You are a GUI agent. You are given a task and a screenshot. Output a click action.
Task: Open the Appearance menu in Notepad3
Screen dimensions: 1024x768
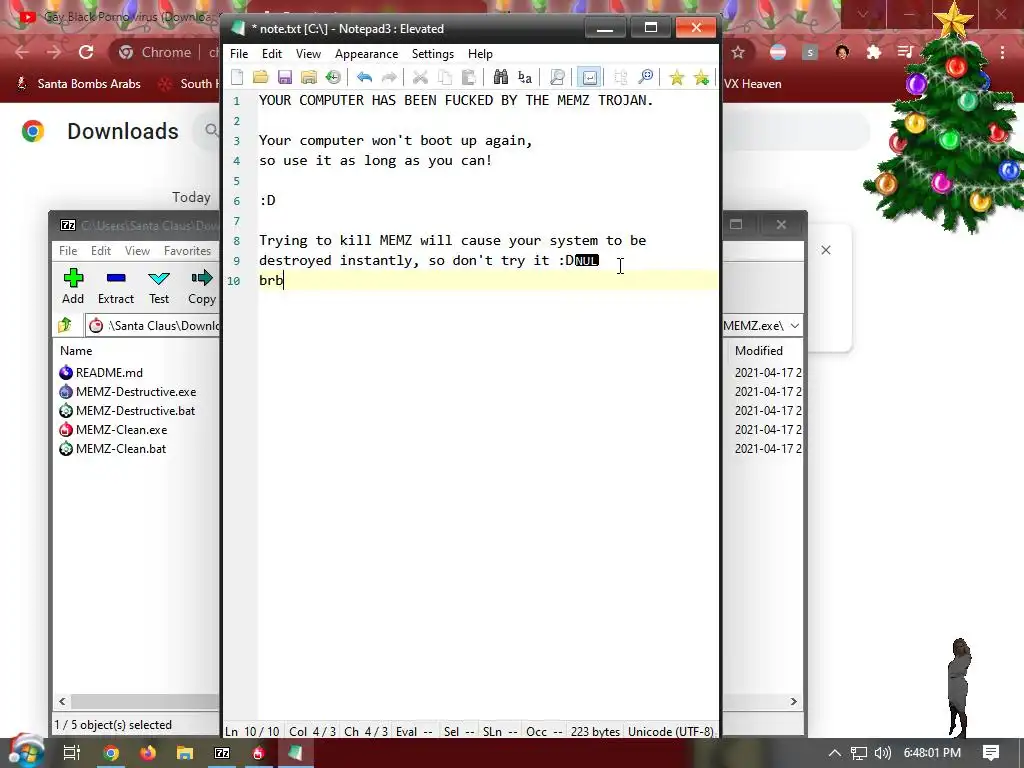[366, 54]
